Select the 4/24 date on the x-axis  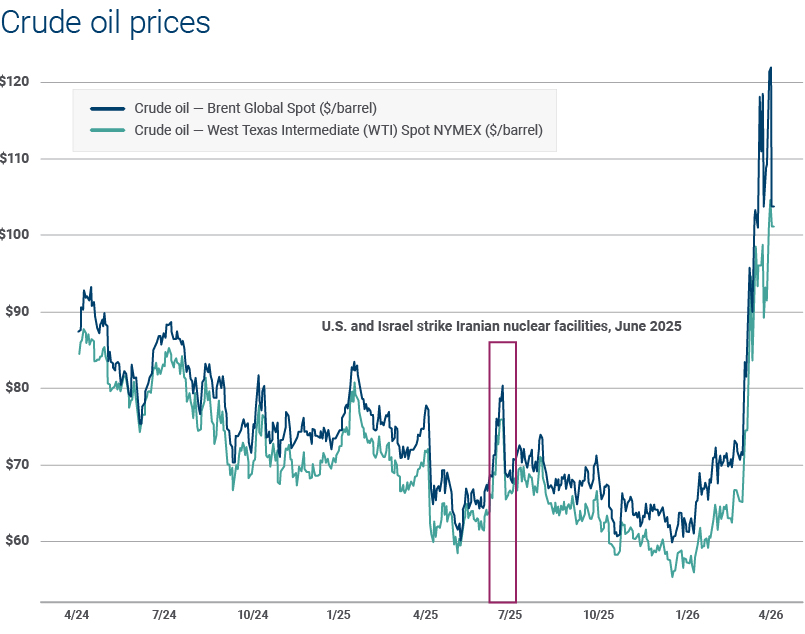click(x=78, y=613)
